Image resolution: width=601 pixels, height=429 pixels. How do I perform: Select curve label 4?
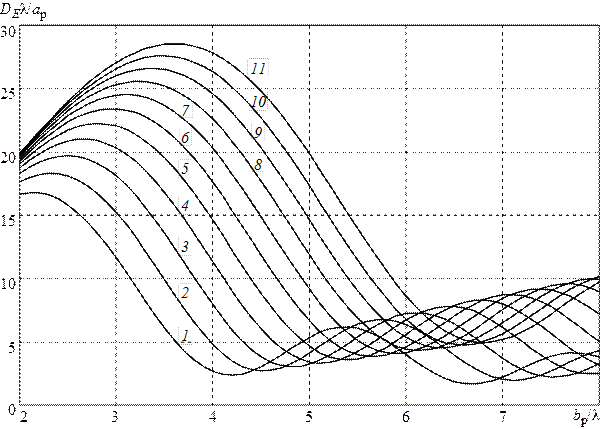click(x=185, y=205)
